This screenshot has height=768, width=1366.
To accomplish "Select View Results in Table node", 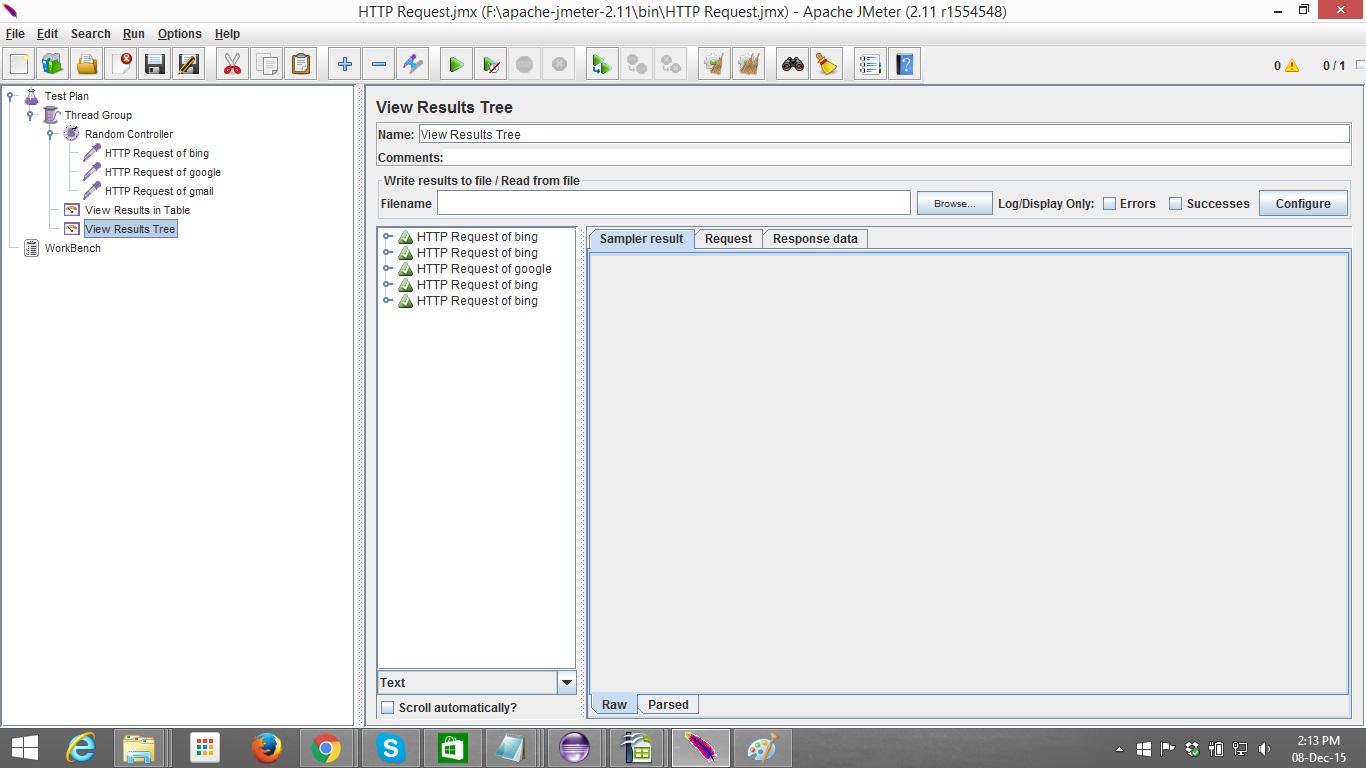I will [x=137, y=210].
